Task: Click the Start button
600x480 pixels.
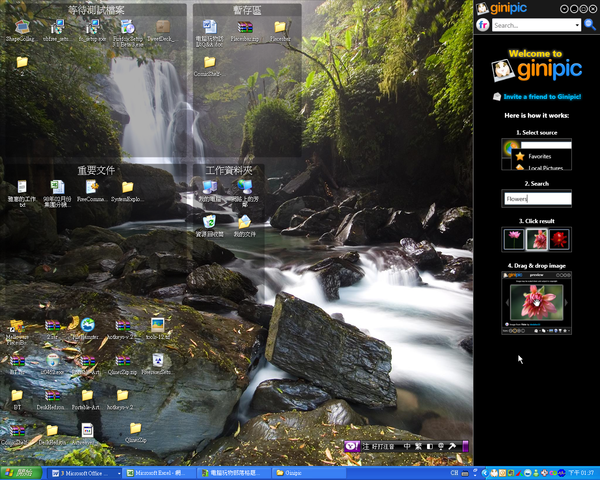Action: click(21, 473)
